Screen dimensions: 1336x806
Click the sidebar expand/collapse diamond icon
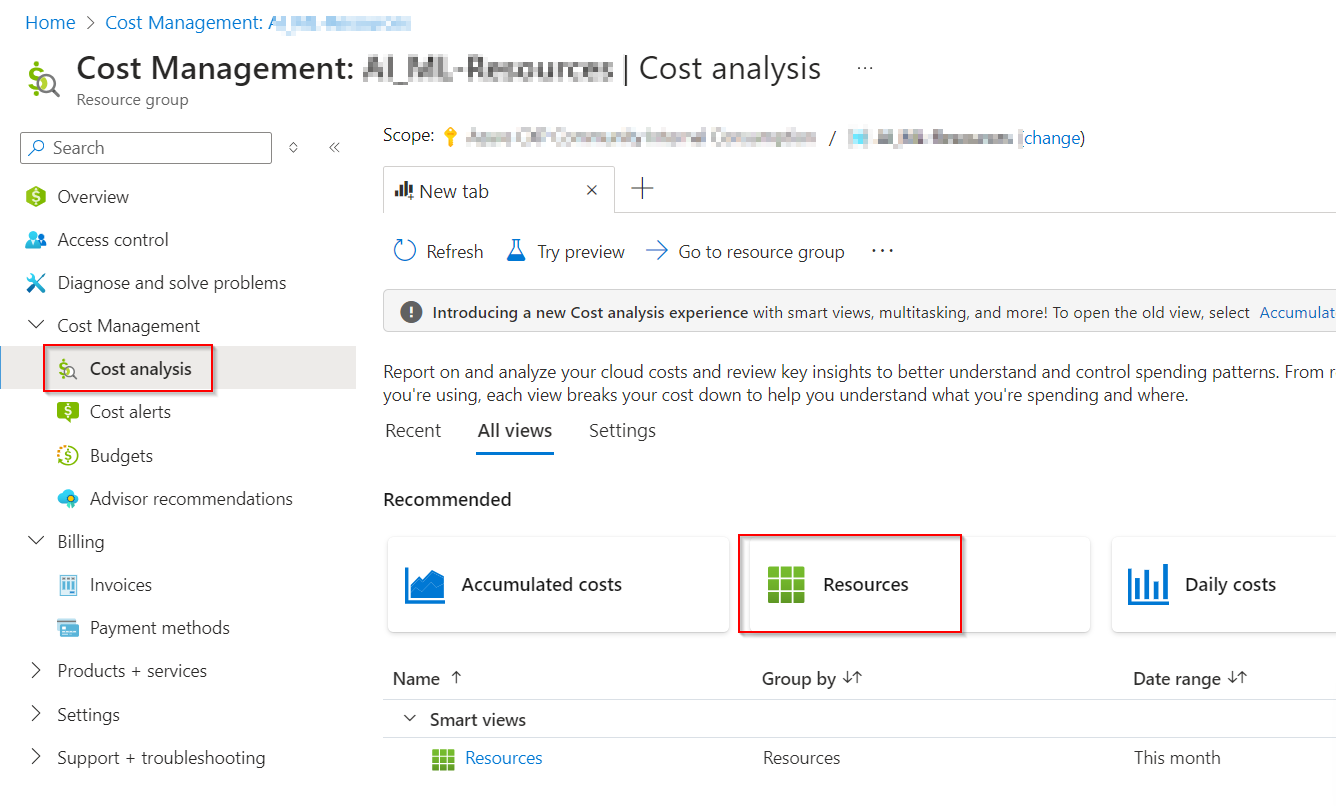[x=293, y=148]
